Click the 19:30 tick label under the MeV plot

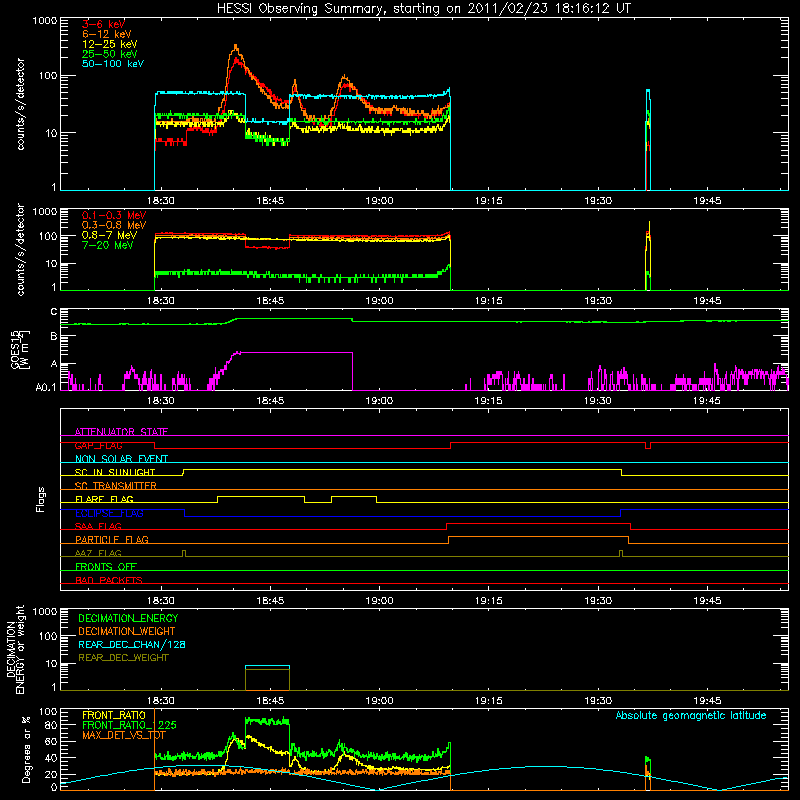(x=598, y=301)
